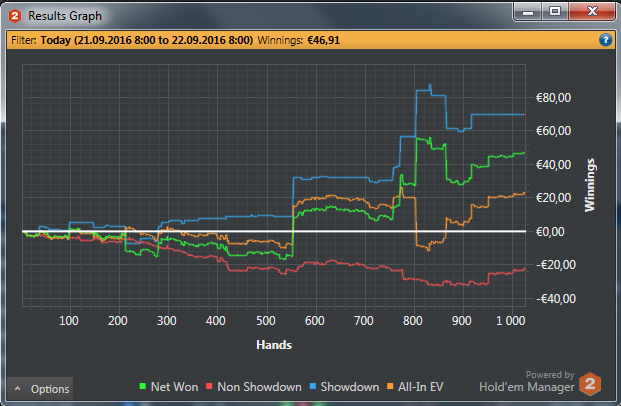Click the €80,00 axis label
The height and width of the screenshot is (406, 621).
[553, 98]
